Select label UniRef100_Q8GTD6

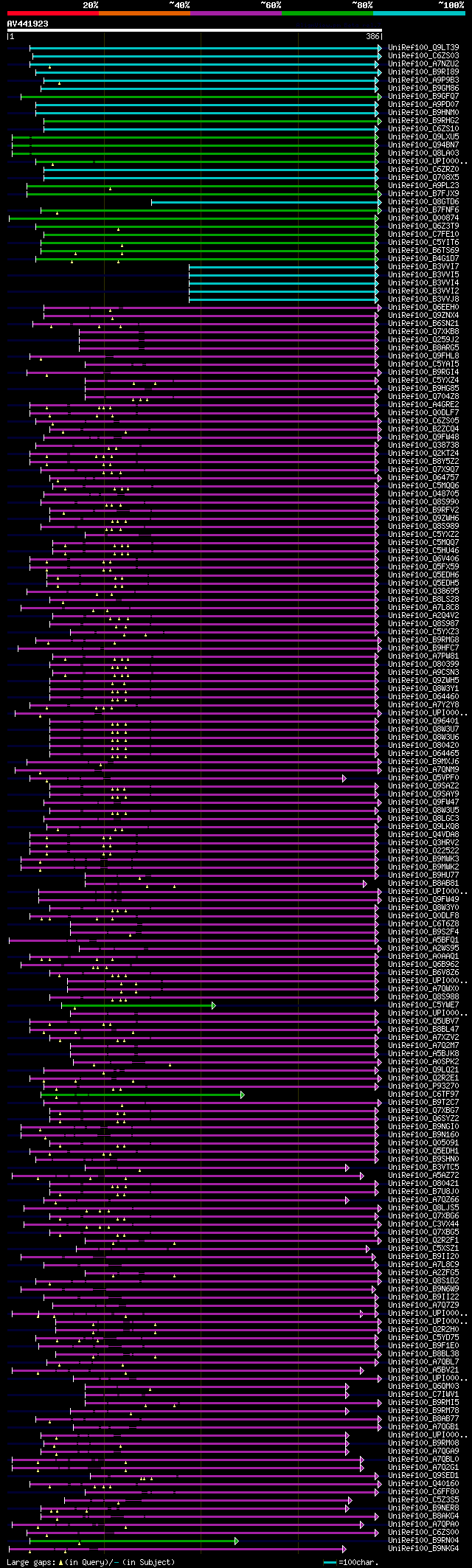point(423,202)
